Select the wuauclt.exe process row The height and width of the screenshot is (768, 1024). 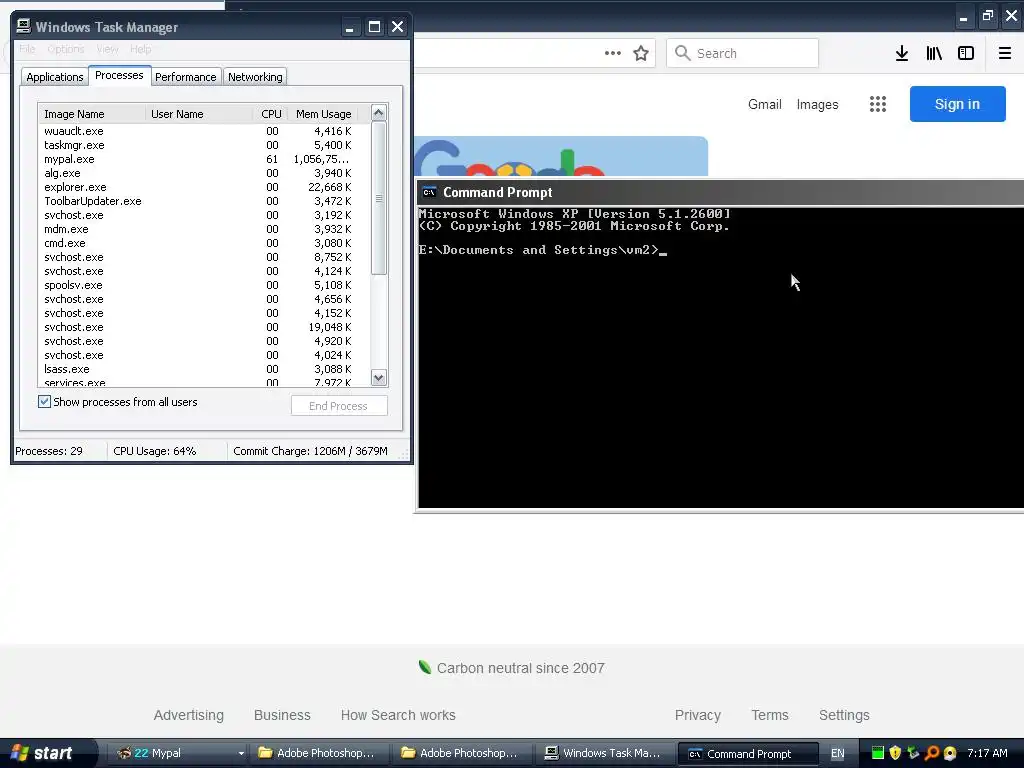pyautogui.click(x=204, y=131)
